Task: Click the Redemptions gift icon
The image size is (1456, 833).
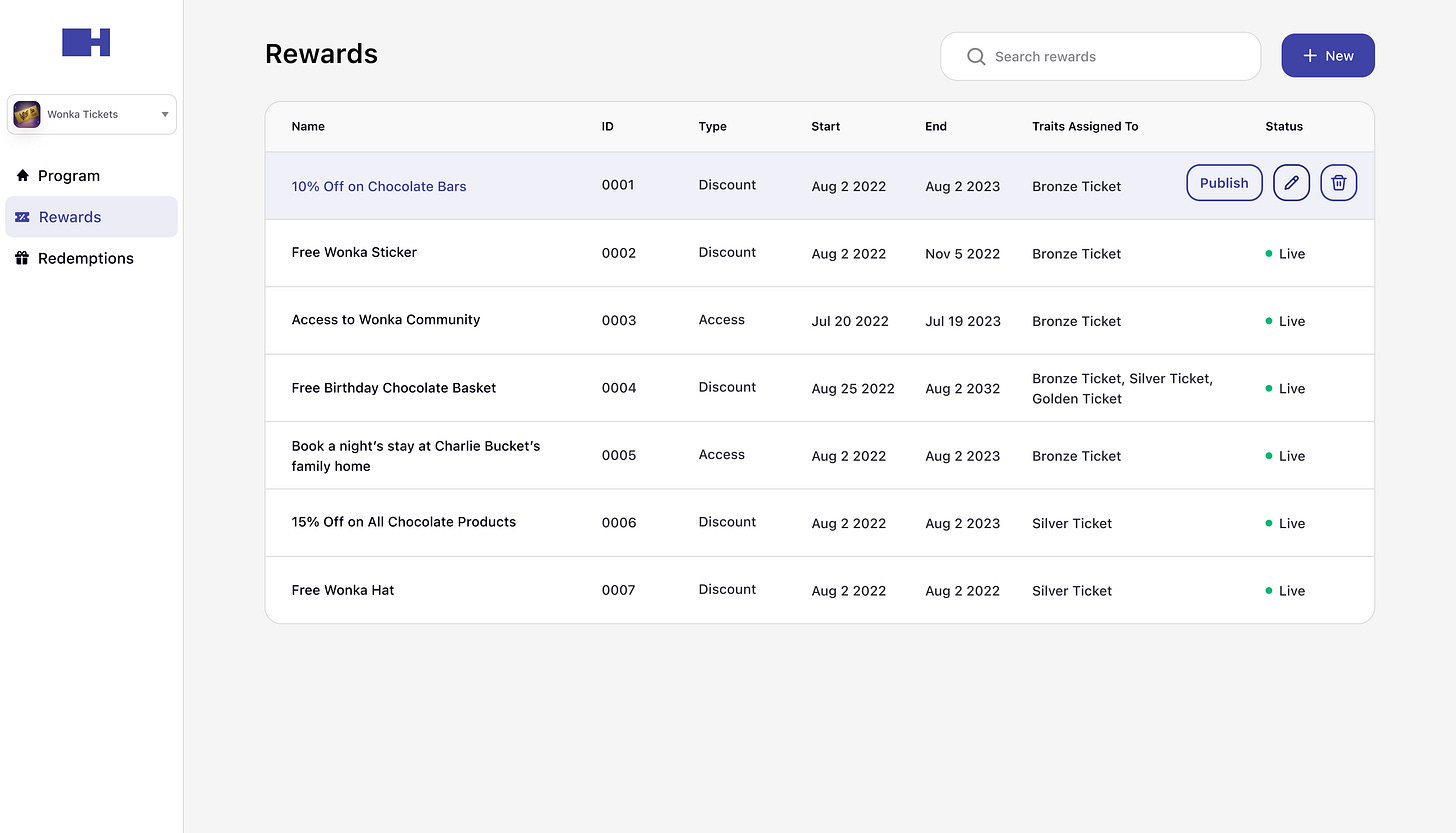Action: tap(23, 258)
